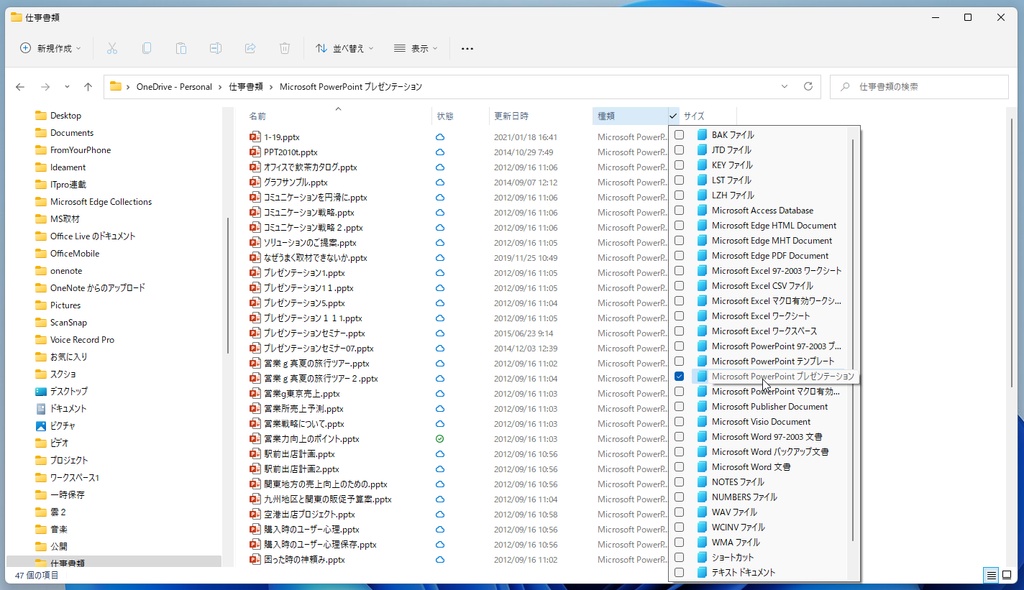Open the 並べ替え sort dropdown
1024x590 pixels.
pyautogui.click(x=344, y=48)
